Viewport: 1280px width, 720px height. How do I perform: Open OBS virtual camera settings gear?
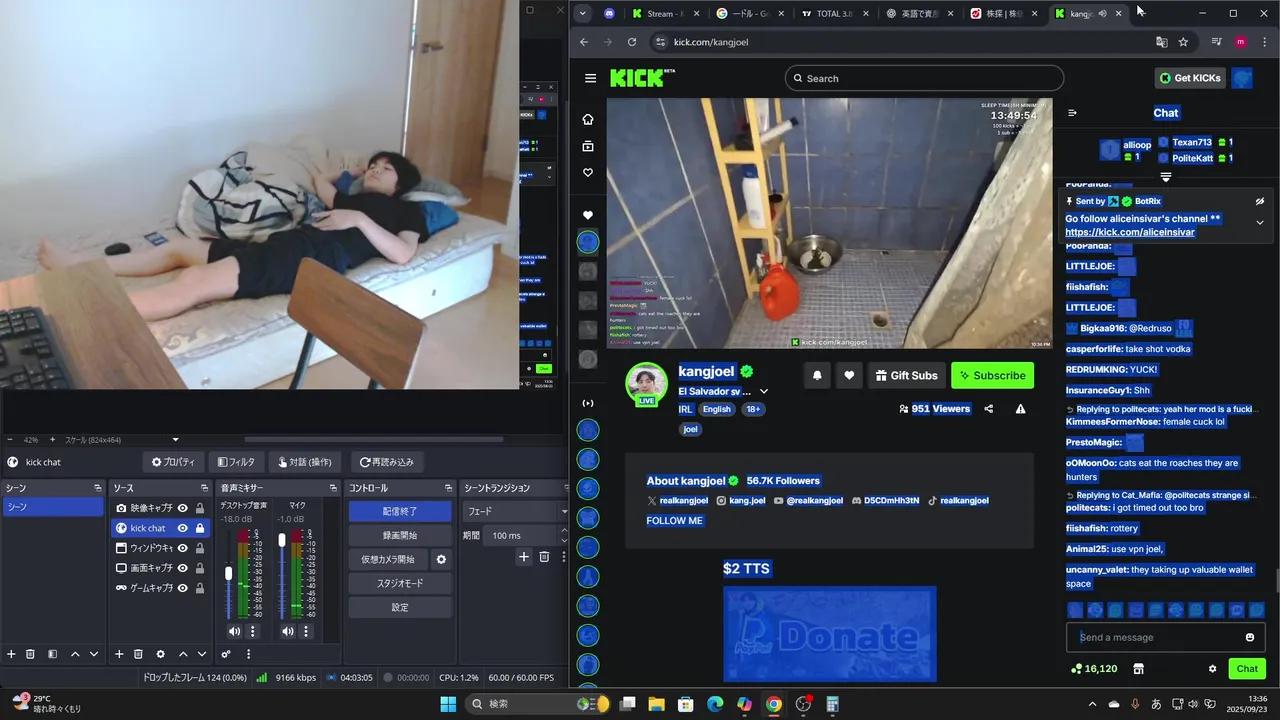click(x=441, y=559)
